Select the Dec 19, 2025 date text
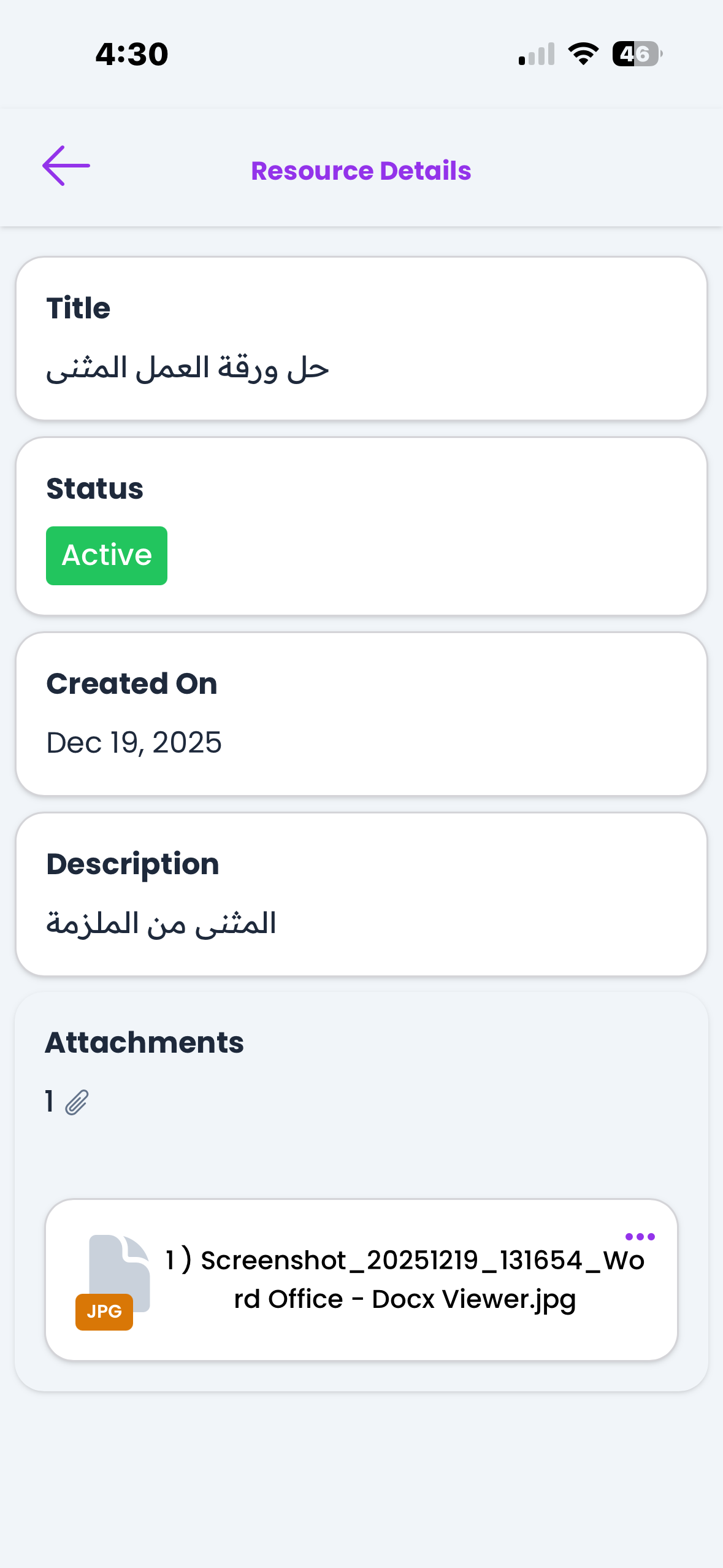 pos(134,743)
